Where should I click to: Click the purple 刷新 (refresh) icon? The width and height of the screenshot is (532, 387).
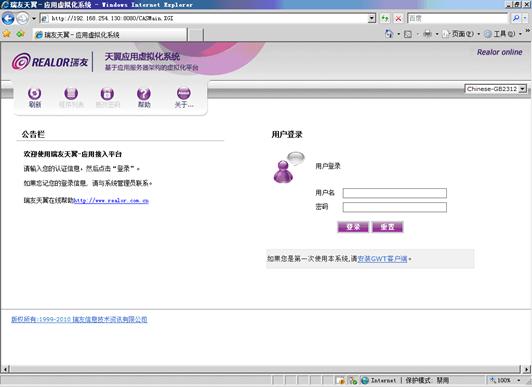pyautogui.click(x=35, y=93)
